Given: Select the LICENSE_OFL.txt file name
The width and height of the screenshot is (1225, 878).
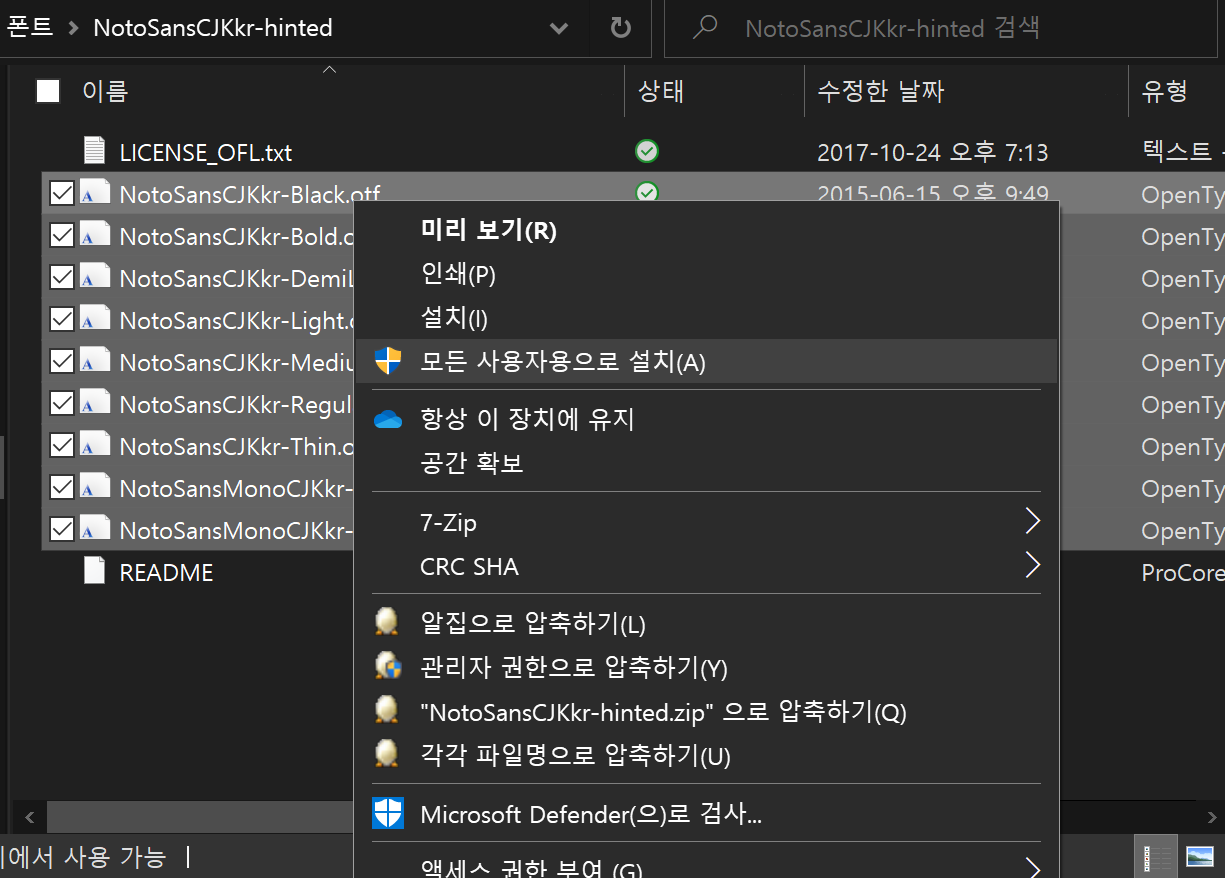Looking at the screenshot, I should pos(206,153).
